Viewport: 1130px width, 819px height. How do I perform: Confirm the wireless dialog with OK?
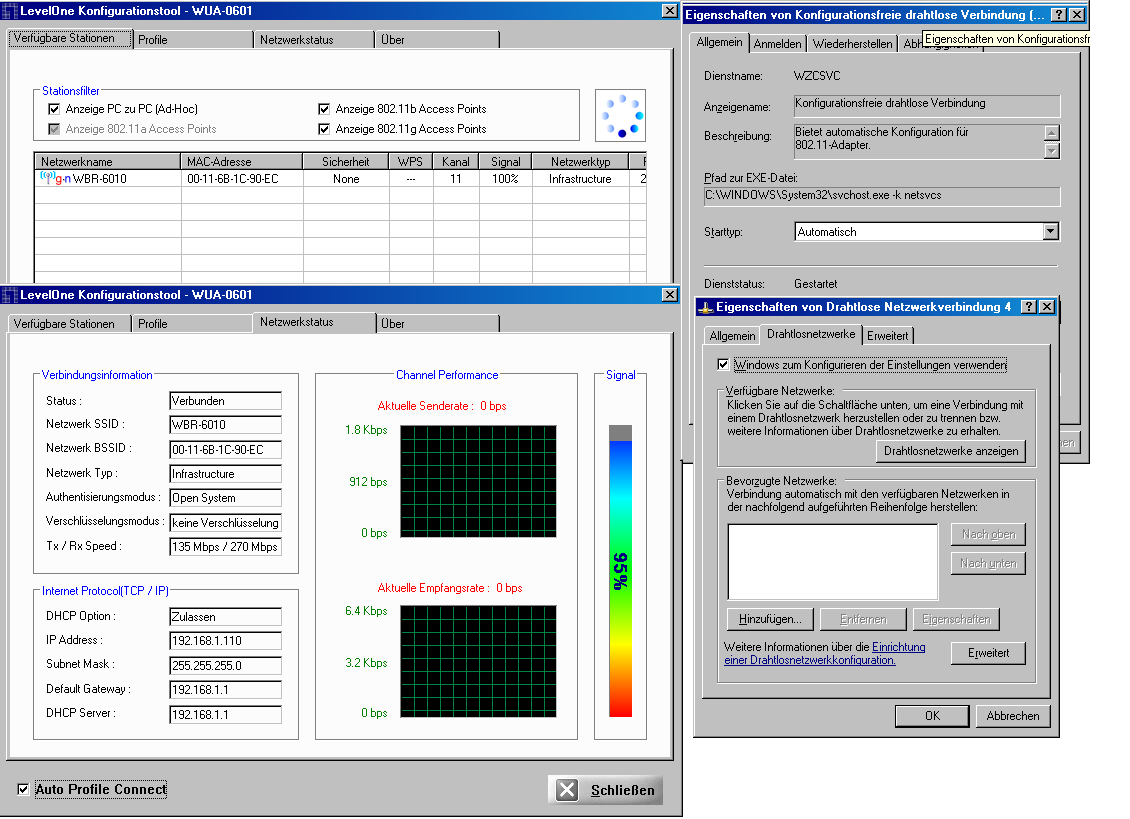(933, 716)
